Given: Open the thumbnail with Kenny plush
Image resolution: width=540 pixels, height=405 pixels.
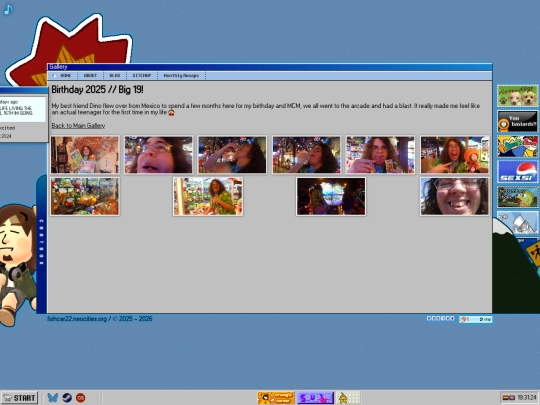Looking at the screenshot, I should click(455, 155).
